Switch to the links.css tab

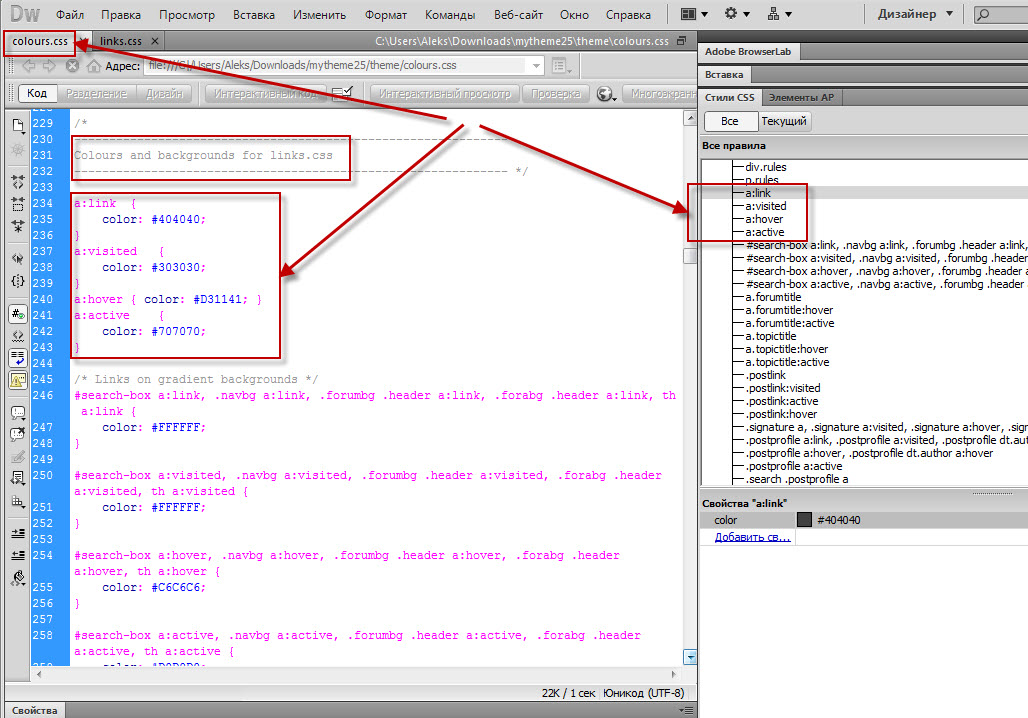click(x=120, y=40)
